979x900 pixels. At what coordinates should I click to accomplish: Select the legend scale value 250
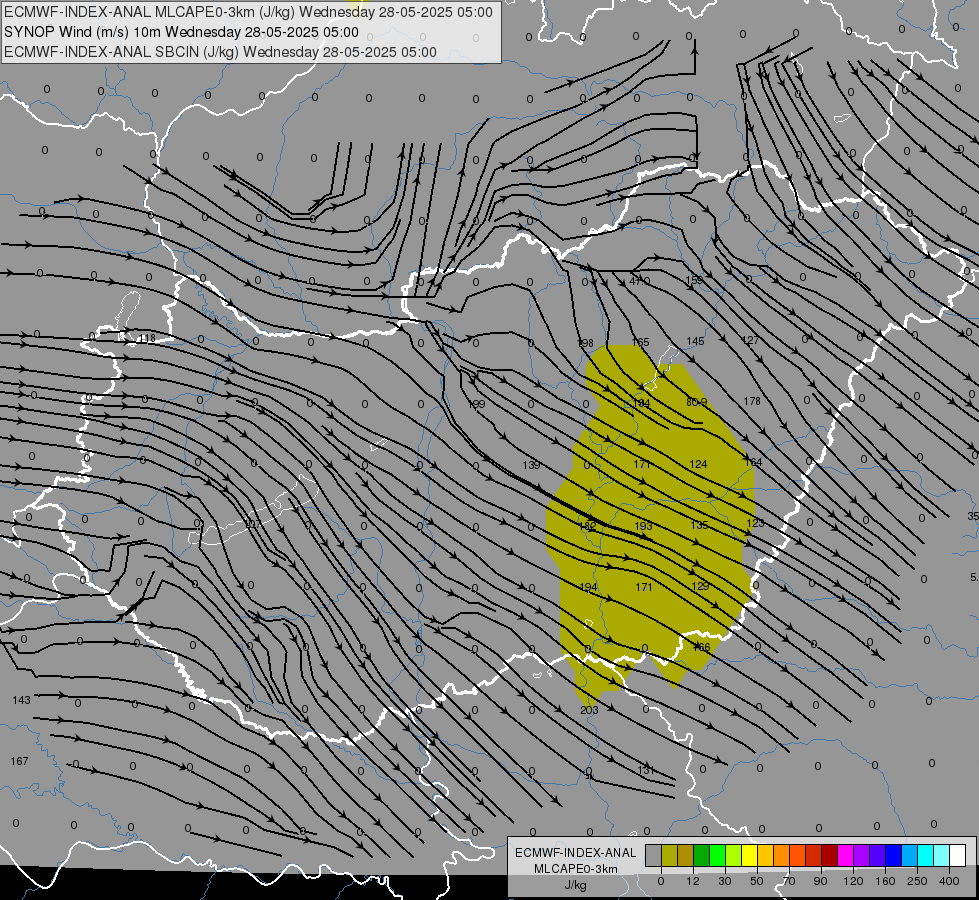[917, 881]
